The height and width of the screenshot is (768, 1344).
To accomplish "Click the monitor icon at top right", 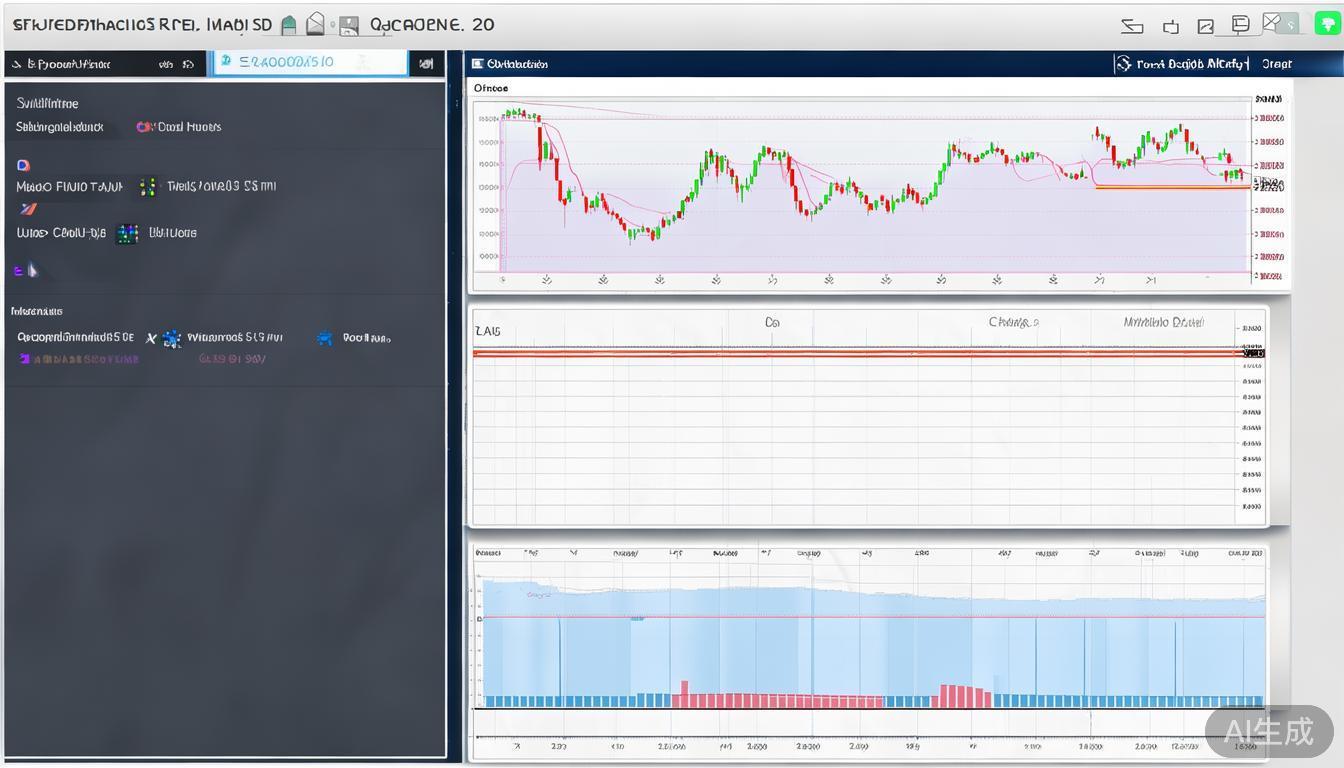I will tap(1240, 25).
